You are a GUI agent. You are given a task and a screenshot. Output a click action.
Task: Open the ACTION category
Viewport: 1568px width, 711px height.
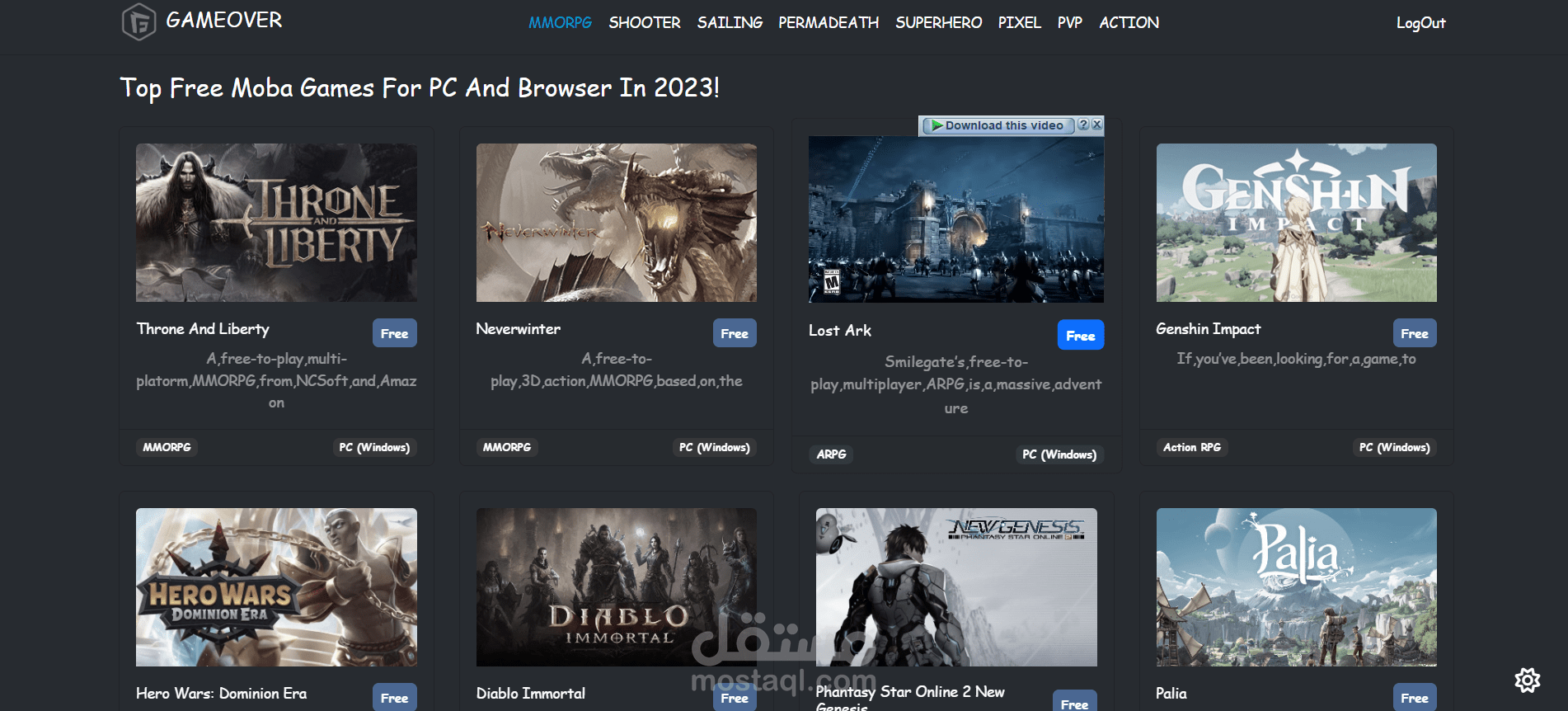tap(1129, 22)
